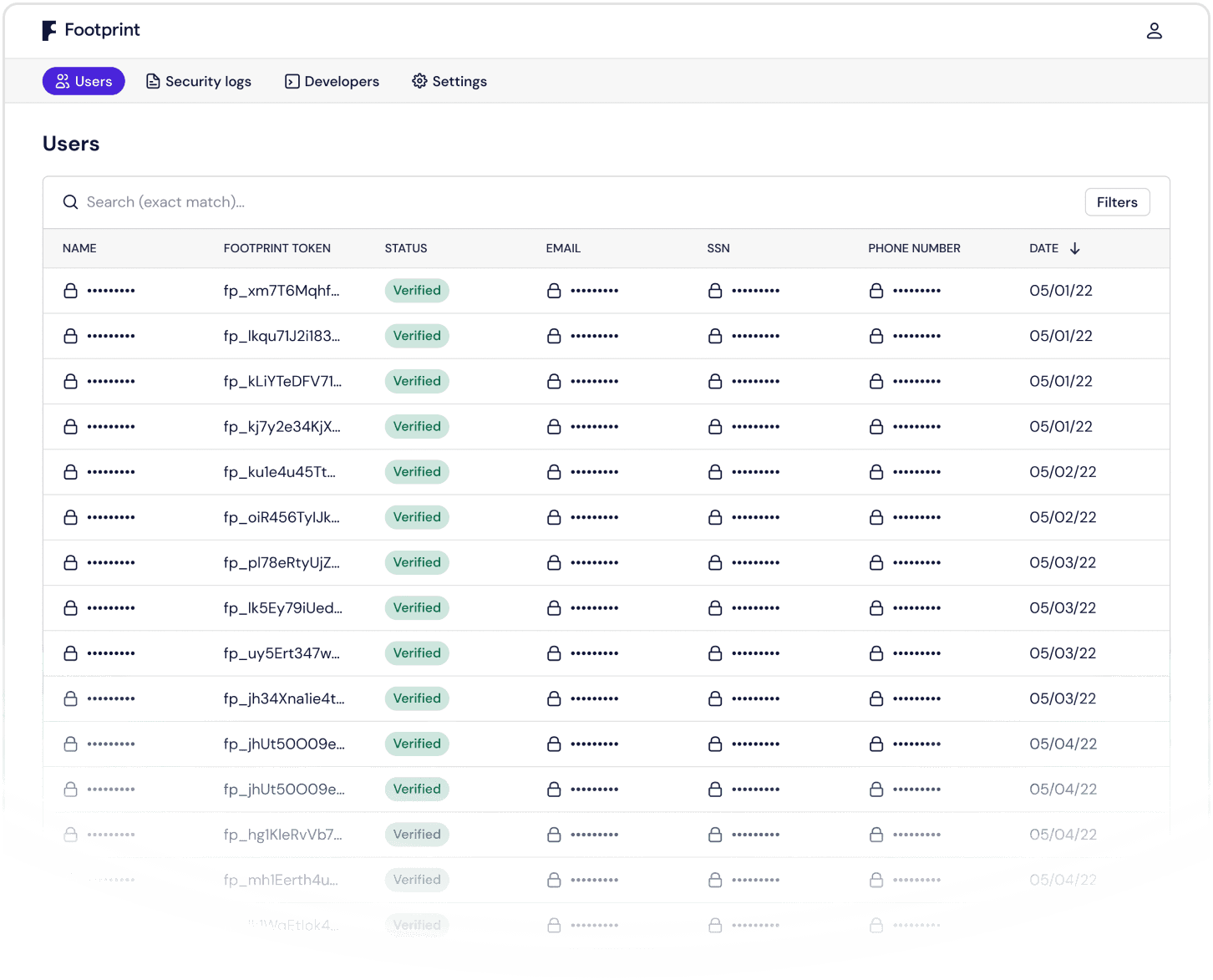The width and height of the screenshot is (1213, 980).
Task: Expand details for token fp_xm7T6Mqhf
Action: tap(282, 290)
